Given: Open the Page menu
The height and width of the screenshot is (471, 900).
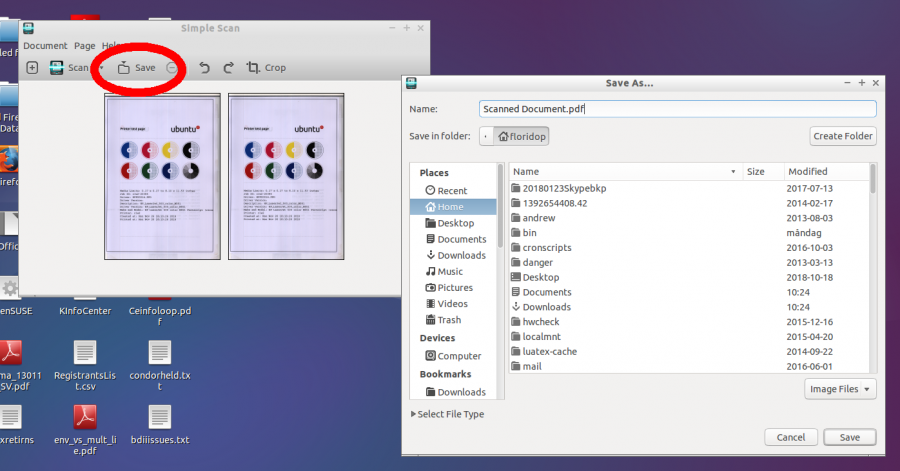Looking at the screenshot, I should pyautogui.click(x=85, y=46).
